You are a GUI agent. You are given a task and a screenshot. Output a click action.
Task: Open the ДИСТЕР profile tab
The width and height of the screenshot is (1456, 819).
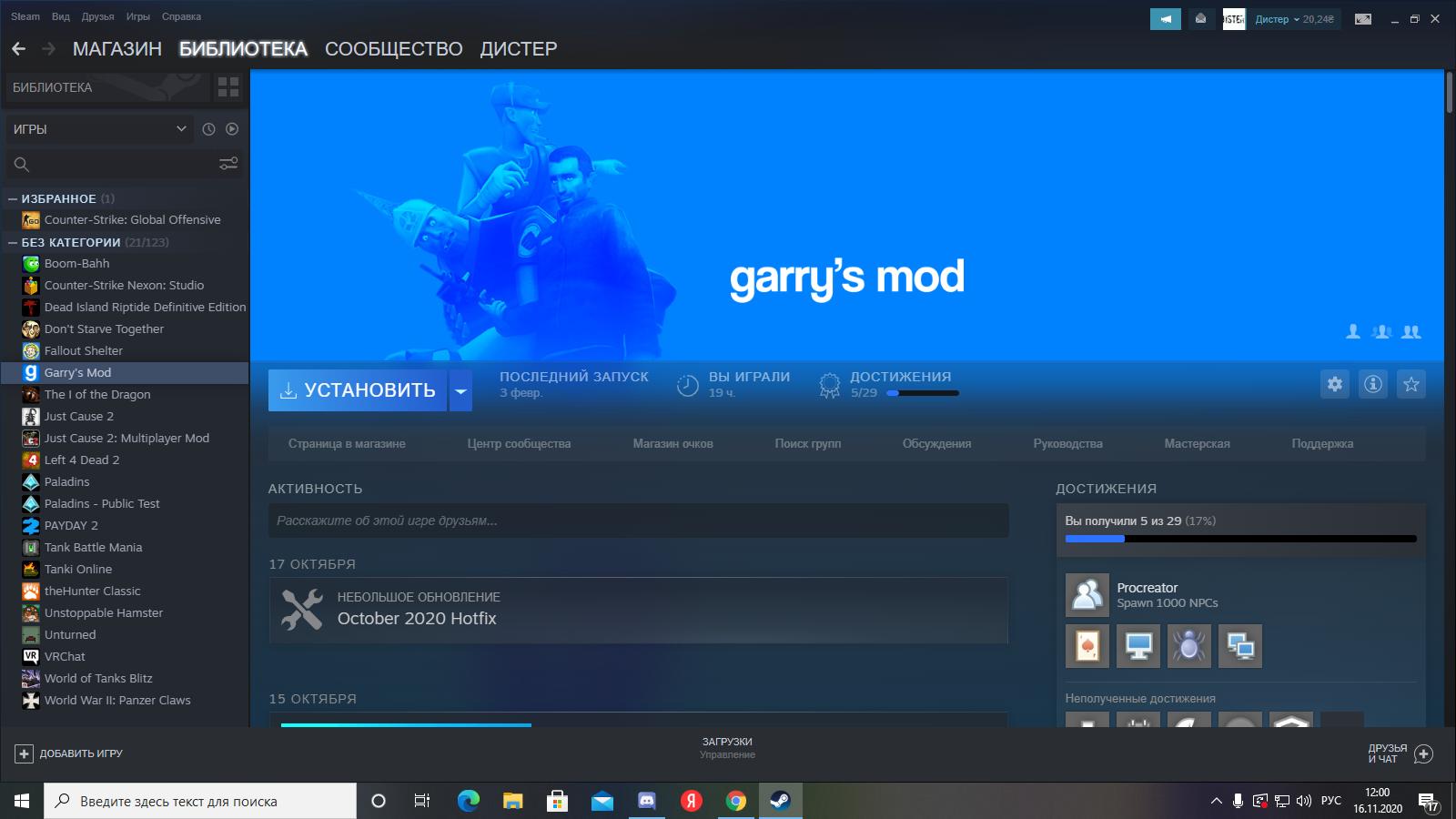tap(519, 49)
